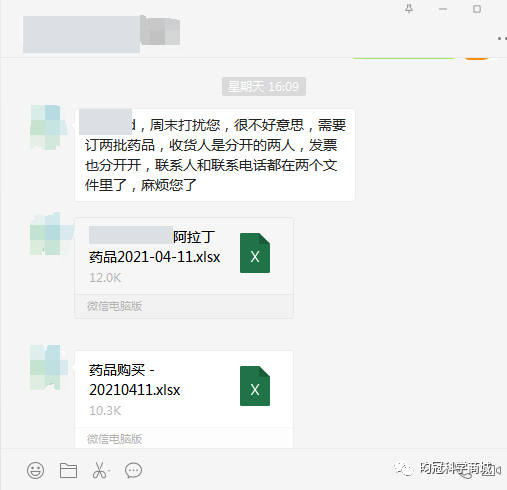Click the sender avatar beside the text message
This screenshot has width=507, height=490.
point(48,127)
